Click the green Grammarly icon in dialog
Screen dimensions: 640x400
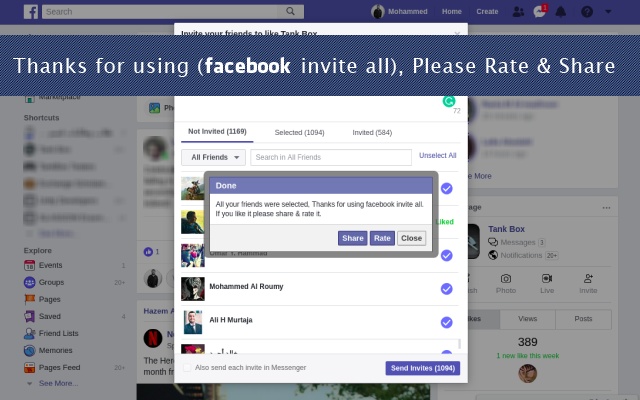(449, 101)
